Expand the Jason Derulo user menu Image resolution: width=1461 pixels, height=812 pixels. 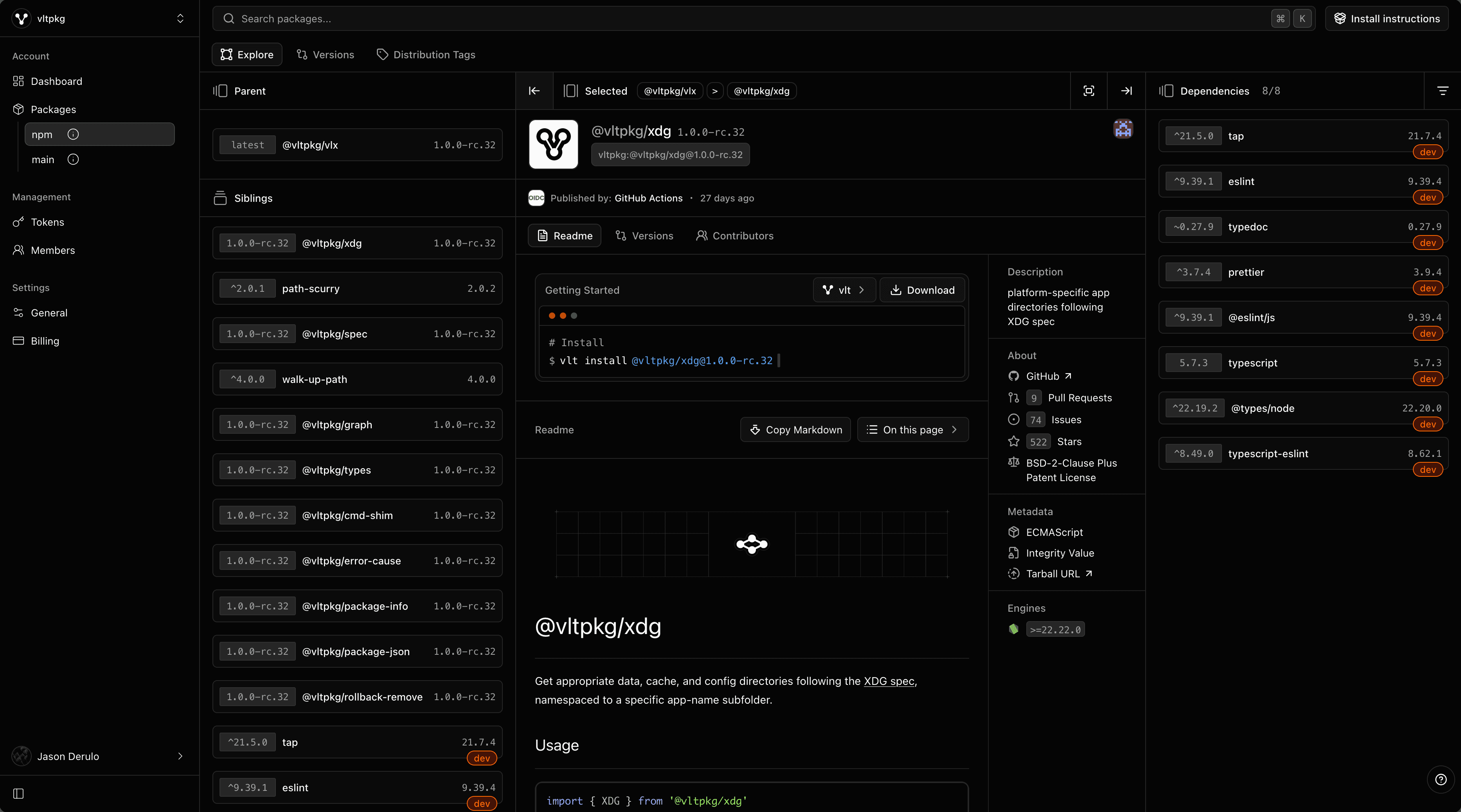[x=99, y=756]
